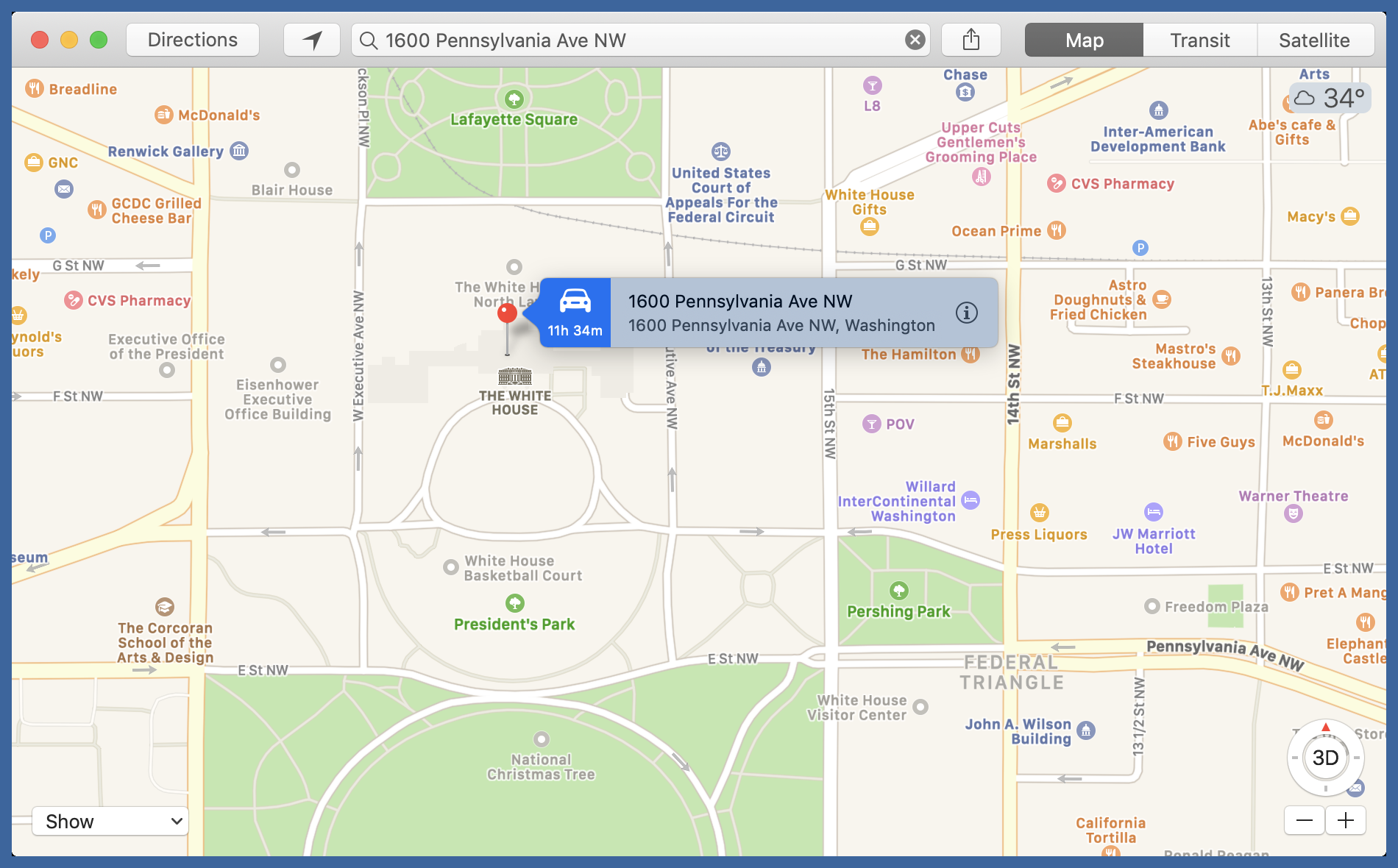The width and height of the screenshot is (1398, 868).
Task: Zoom in with the plus button
Action: [1346, 820]
